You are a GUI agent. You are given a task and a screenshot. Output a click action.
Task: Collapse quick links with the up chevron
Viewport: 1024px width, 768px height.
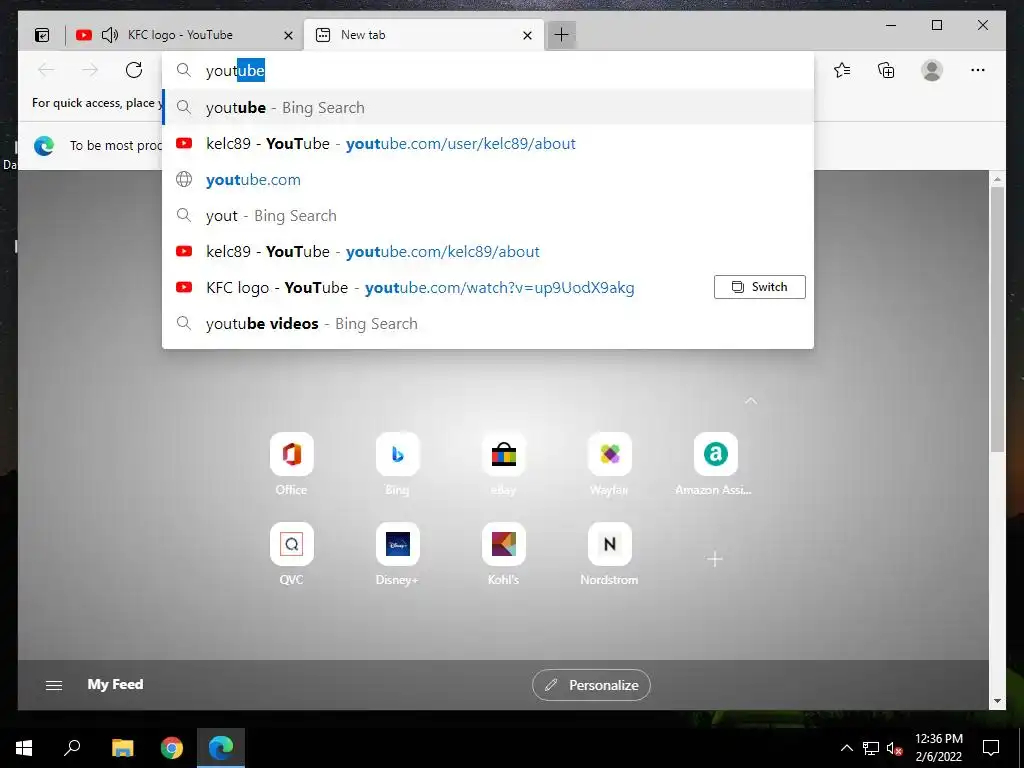(x=751, y=400)
